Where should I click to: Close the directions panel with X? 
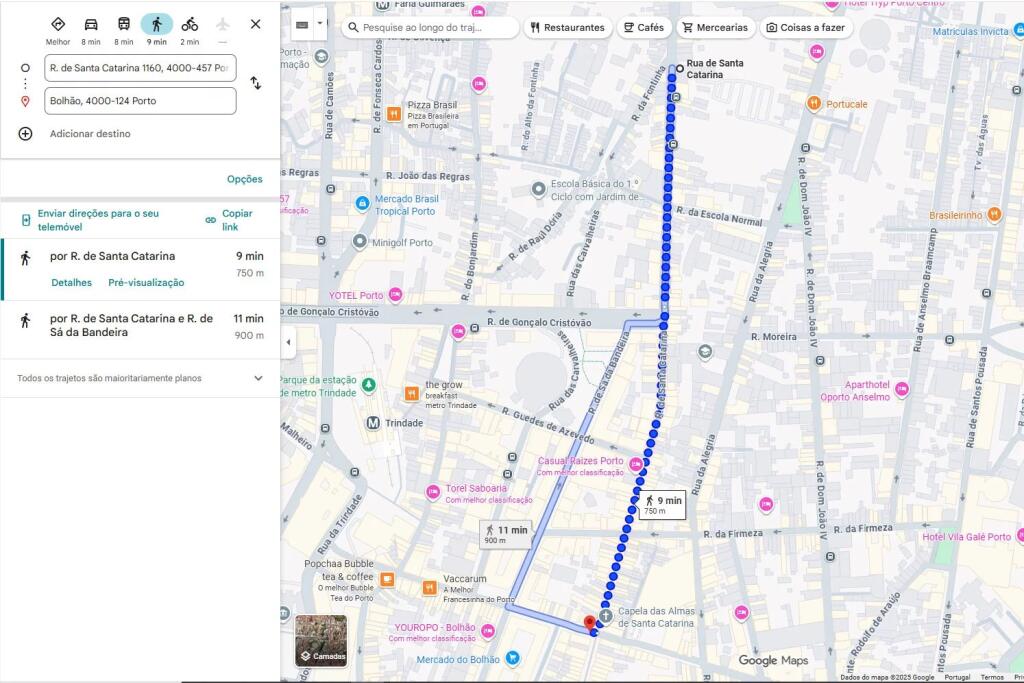(x=255, y=24)
